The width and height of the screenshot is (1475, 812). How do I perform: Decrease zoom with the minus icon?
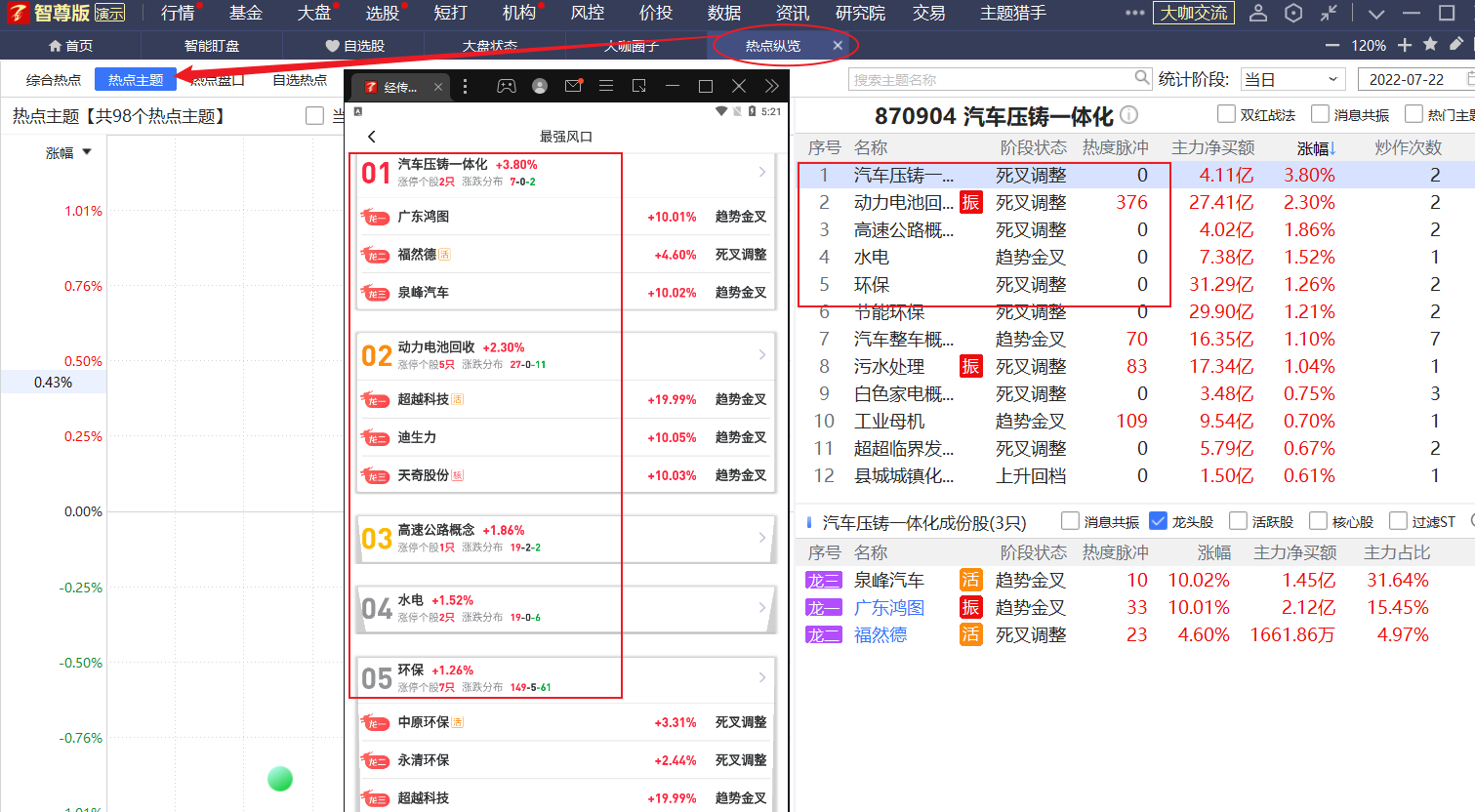point(1332,45)
